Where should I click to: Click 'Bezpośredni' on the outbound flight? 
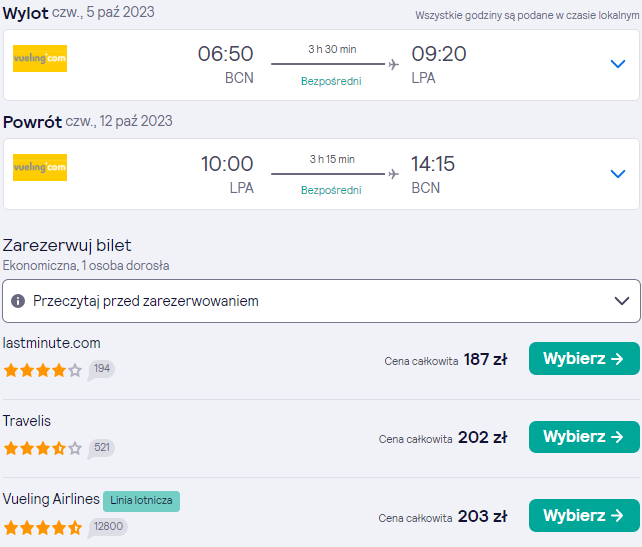click(331, 81)
